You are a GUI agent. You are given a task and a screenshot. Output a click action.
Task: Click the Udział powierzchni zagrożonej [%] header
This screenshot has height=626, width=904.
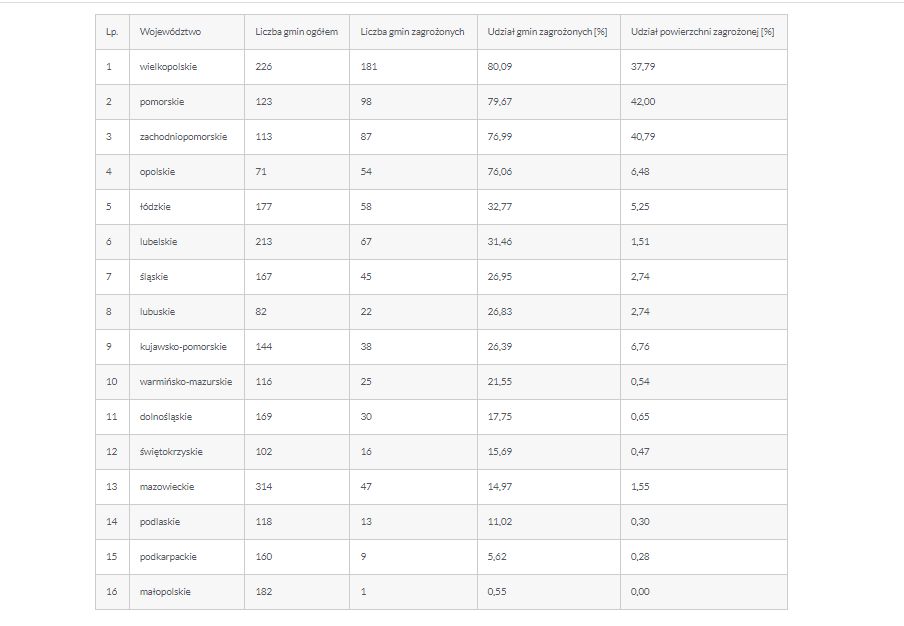point(702,32)
